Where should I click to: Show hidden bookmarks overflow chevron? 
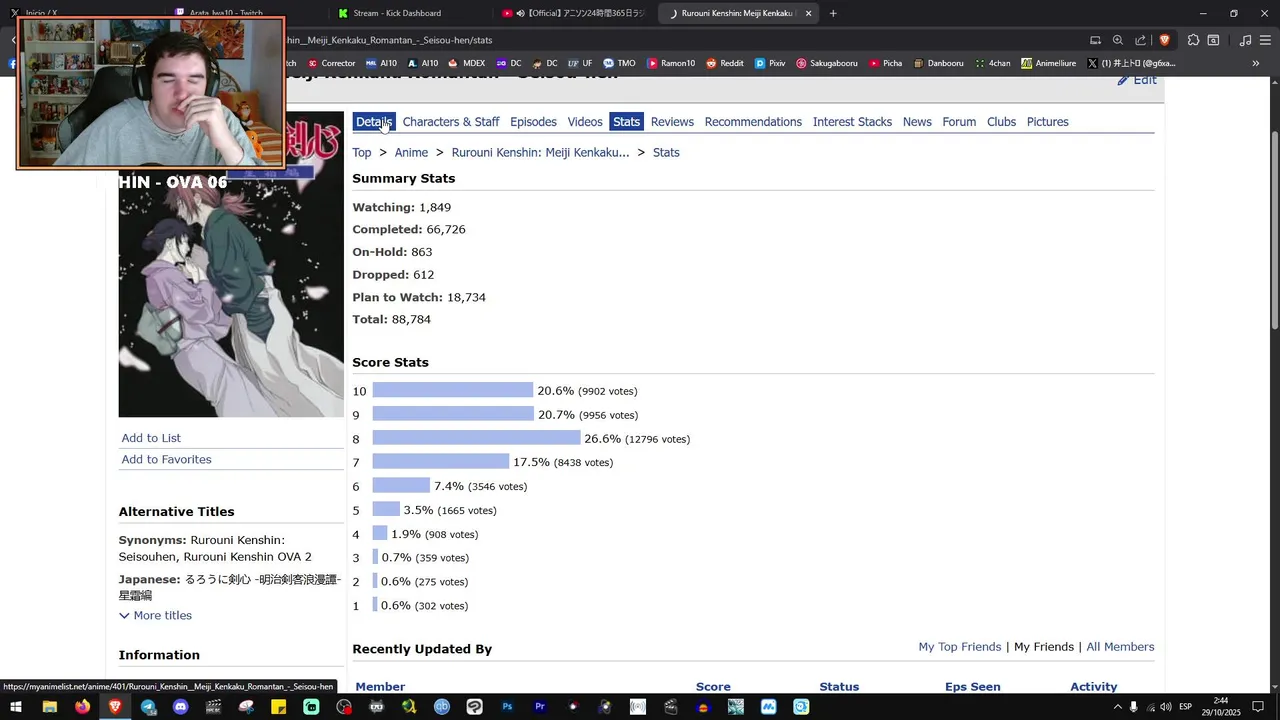(1258, 63)
